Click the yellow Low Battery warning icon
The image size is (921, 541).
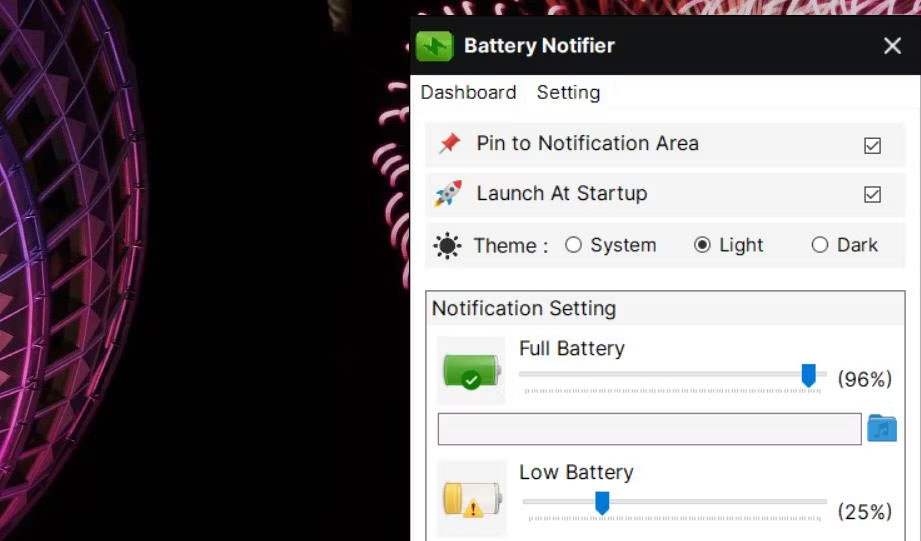click(x=472, y=499)
